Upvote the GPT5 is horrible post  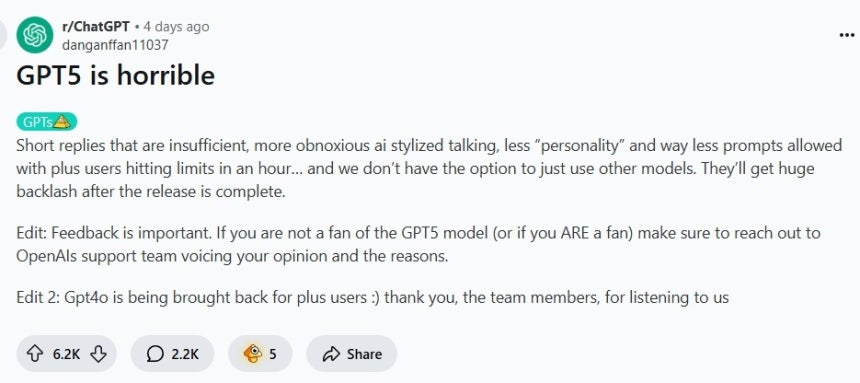coord(35,354)
